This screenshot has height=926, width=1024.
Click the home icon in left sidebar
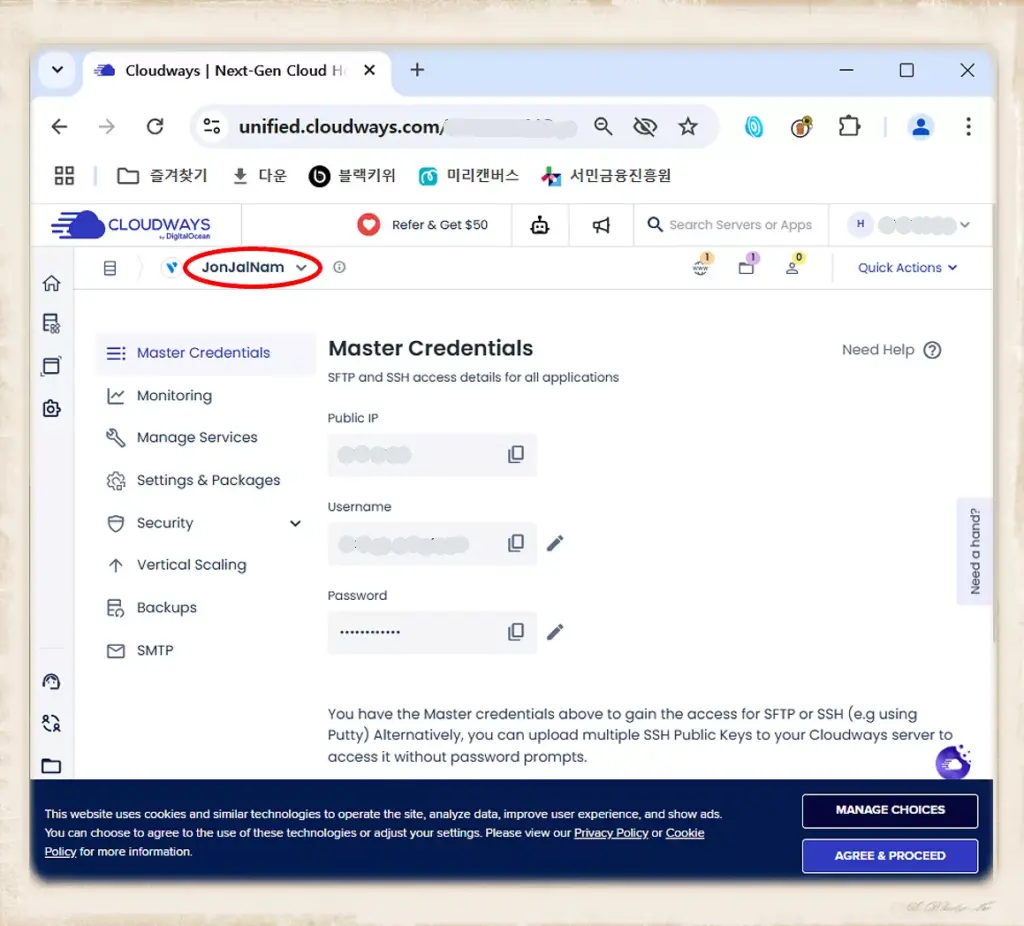(51, 283)
